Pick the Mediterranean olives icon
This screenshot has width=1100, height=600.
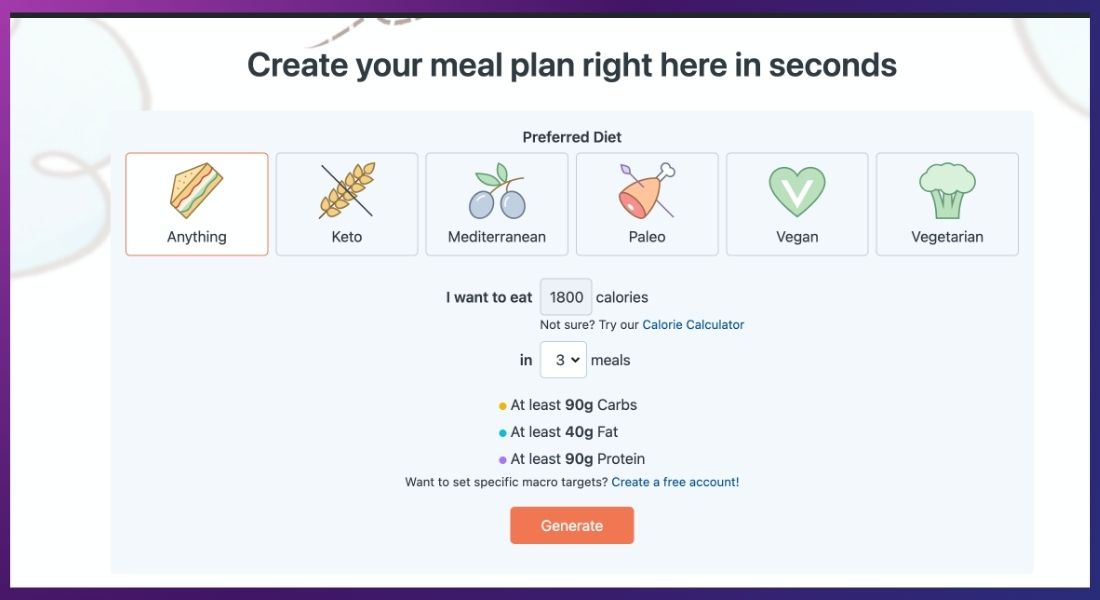[497, 191]
